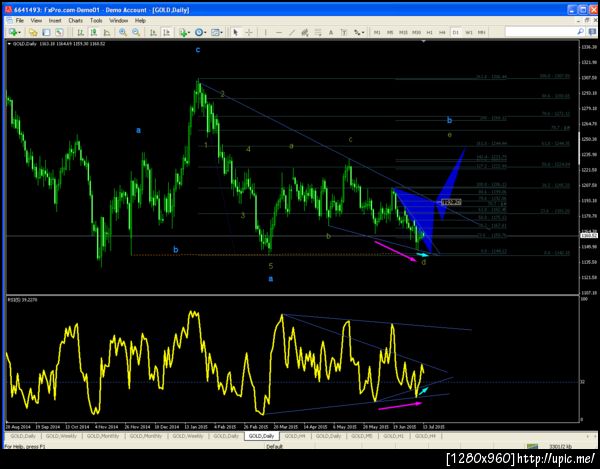The width and height of the screenshot is (600, 469).
Task: Switch chart to line chart style
Action: click(x=107, y=33)
